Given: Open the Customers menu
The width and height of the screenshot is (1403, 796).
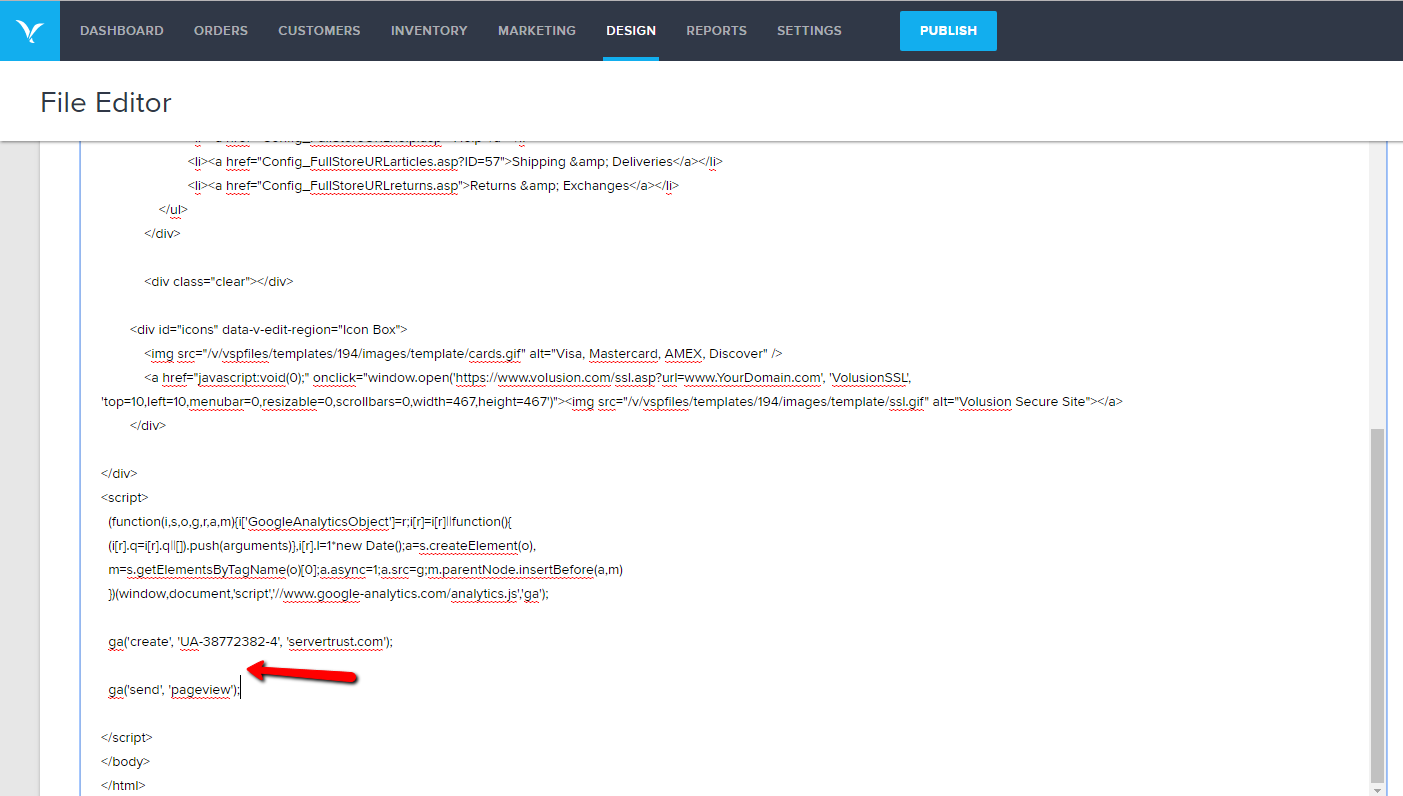Looking at the screenshot, I should coord(320,31).
